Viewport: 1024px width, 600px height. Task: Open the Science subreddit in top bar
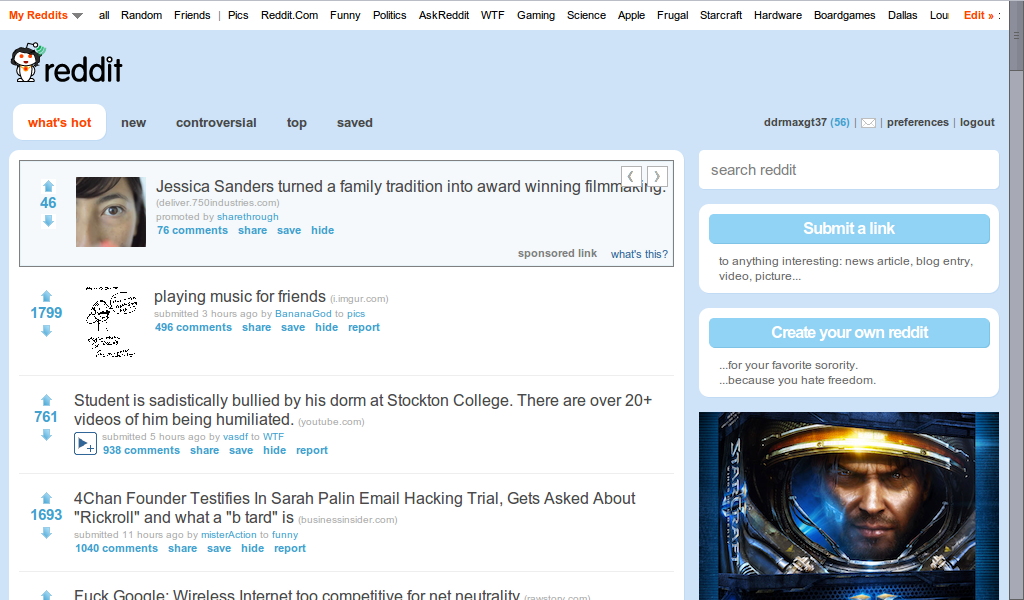tap(586, 15)
